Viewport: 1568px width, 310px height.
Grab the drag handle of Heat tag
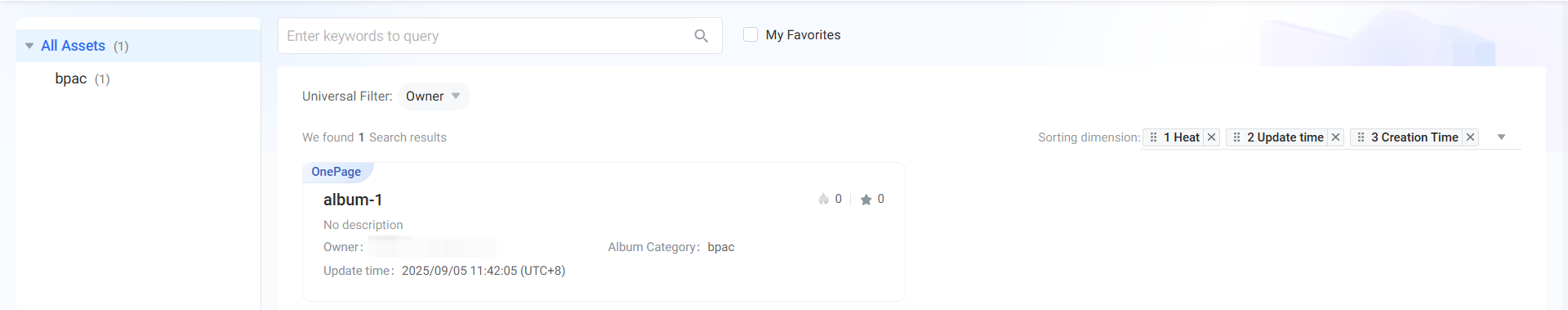(1153, 137)
